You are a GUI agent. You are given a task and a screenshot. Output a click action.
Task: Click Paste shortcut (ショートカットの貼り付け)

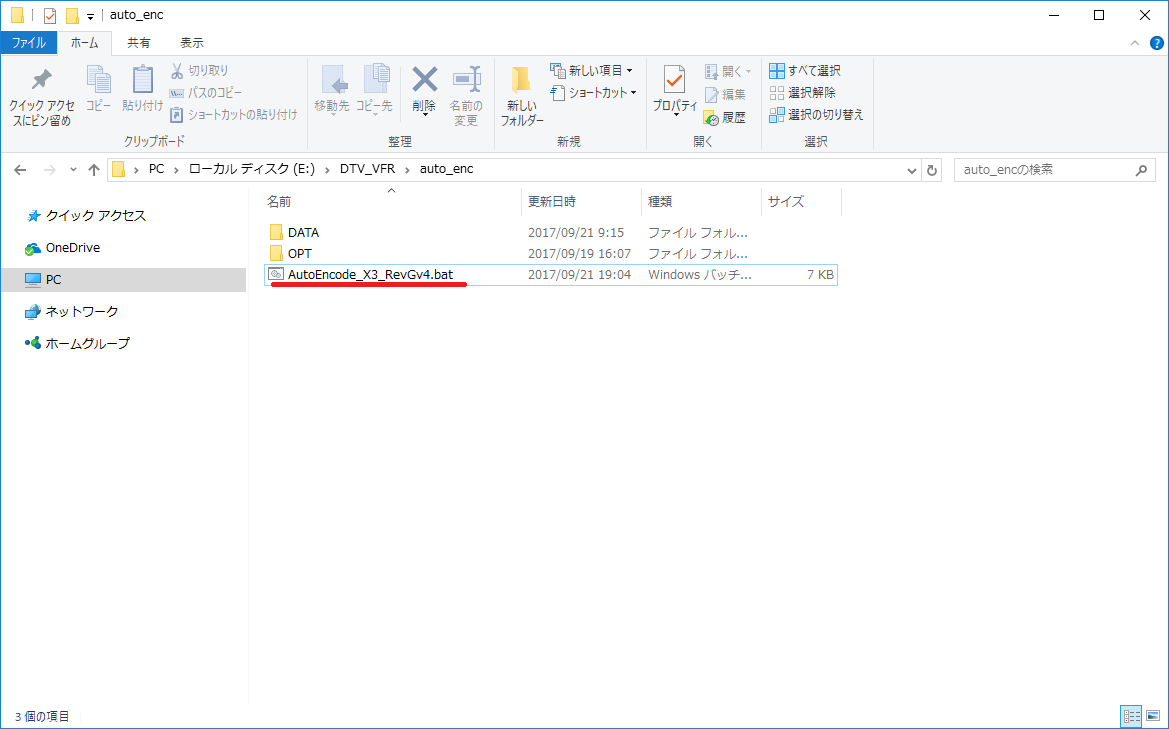[233, 115]
